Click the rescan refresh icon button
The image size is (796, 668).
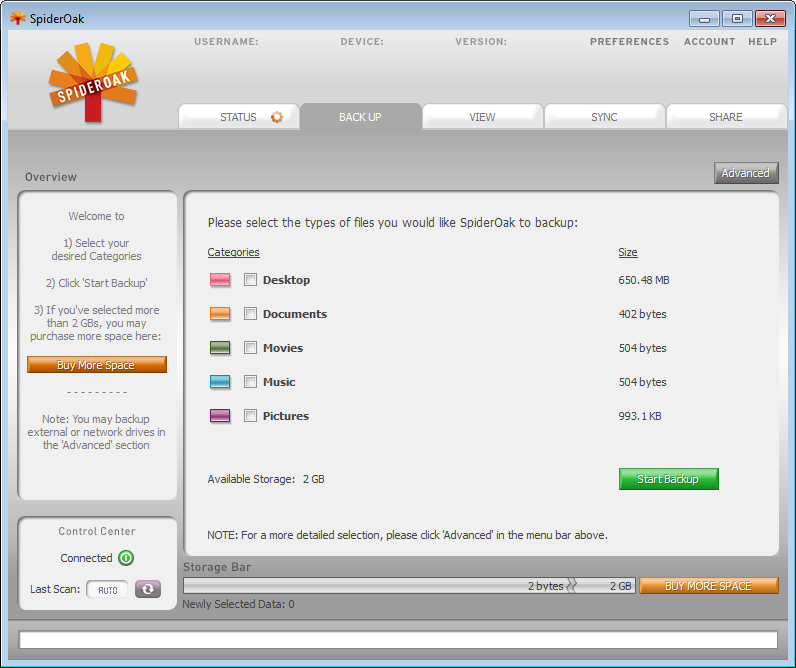point(148,590)
